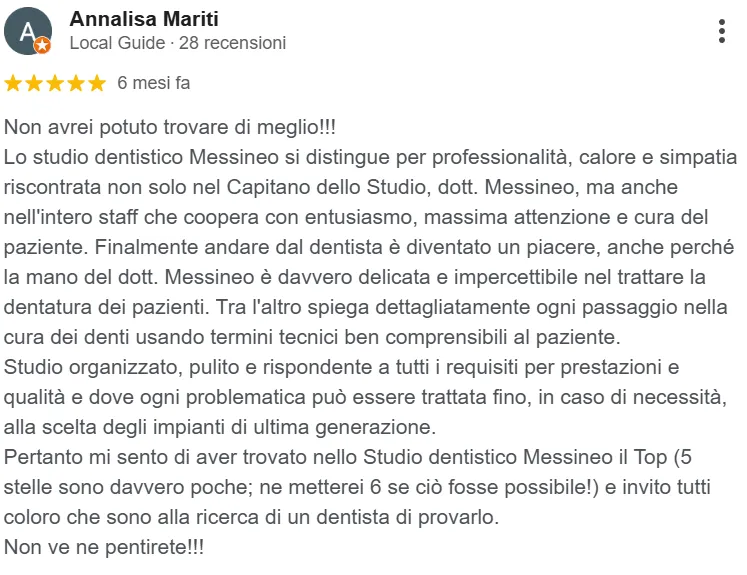The height and width of the screenshot is (575, 747).
Task: Click the closing line 'Non ve ne pentirete!!!'
Action: tap(104, 547)
